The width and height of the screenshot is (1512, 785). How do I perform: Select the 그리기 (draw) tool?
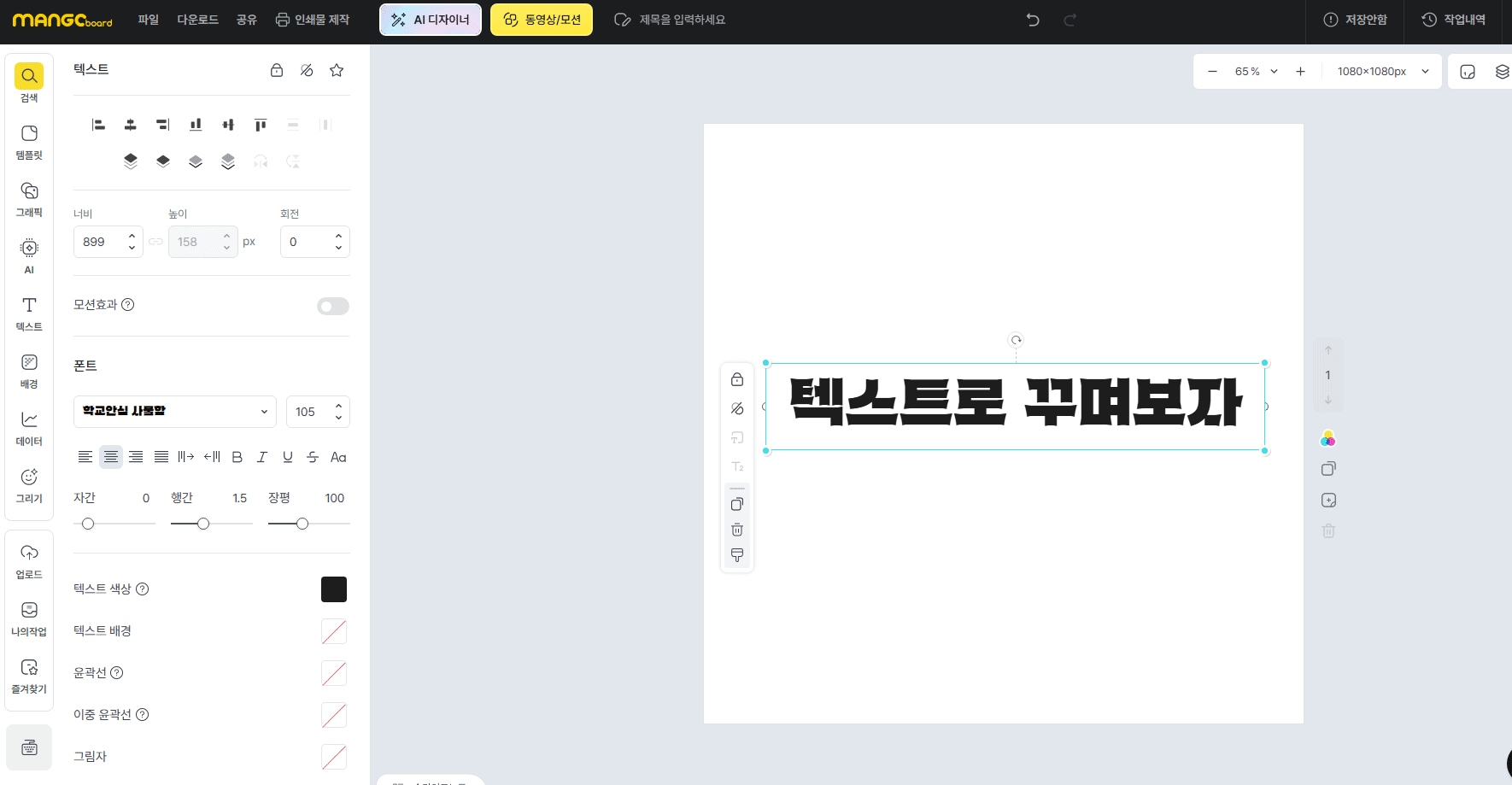tap(29, 485)
